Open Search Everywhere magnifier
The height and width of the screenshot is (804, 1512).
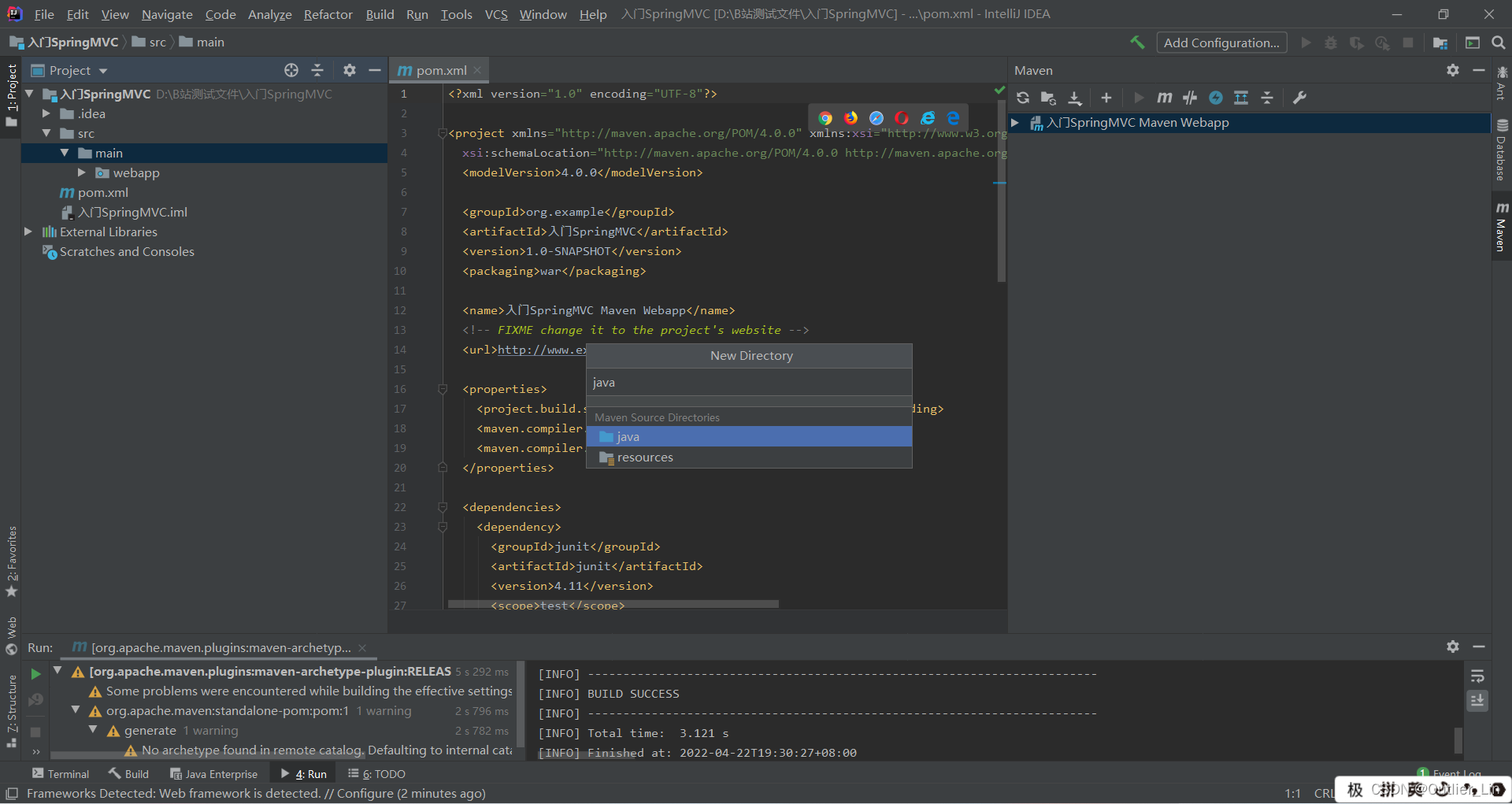(x=1499, y=43)
